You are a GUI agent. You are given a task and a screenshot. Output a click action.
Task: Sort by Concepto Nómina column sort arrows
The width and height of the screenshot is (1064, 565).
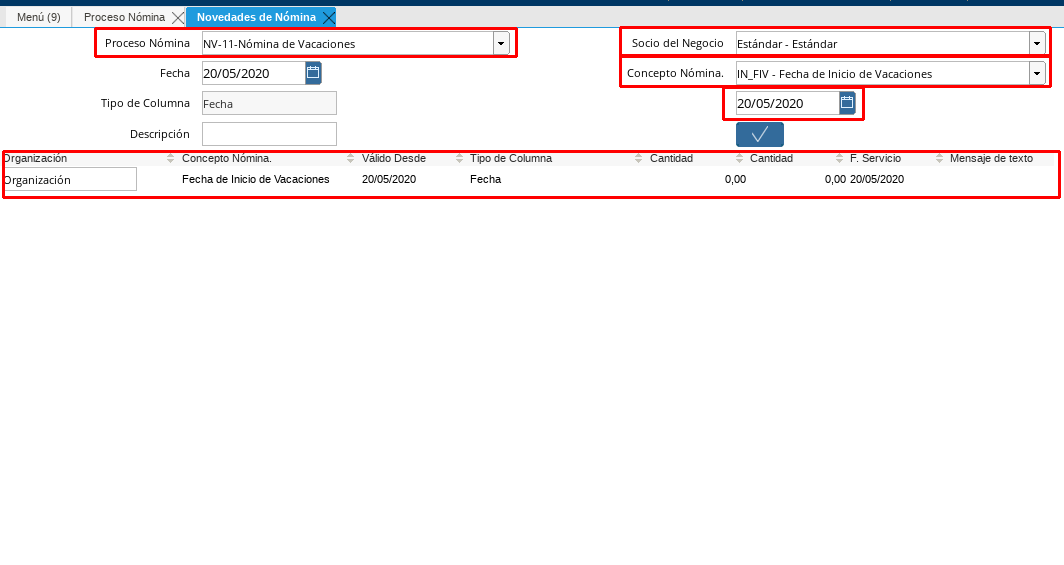350,158
